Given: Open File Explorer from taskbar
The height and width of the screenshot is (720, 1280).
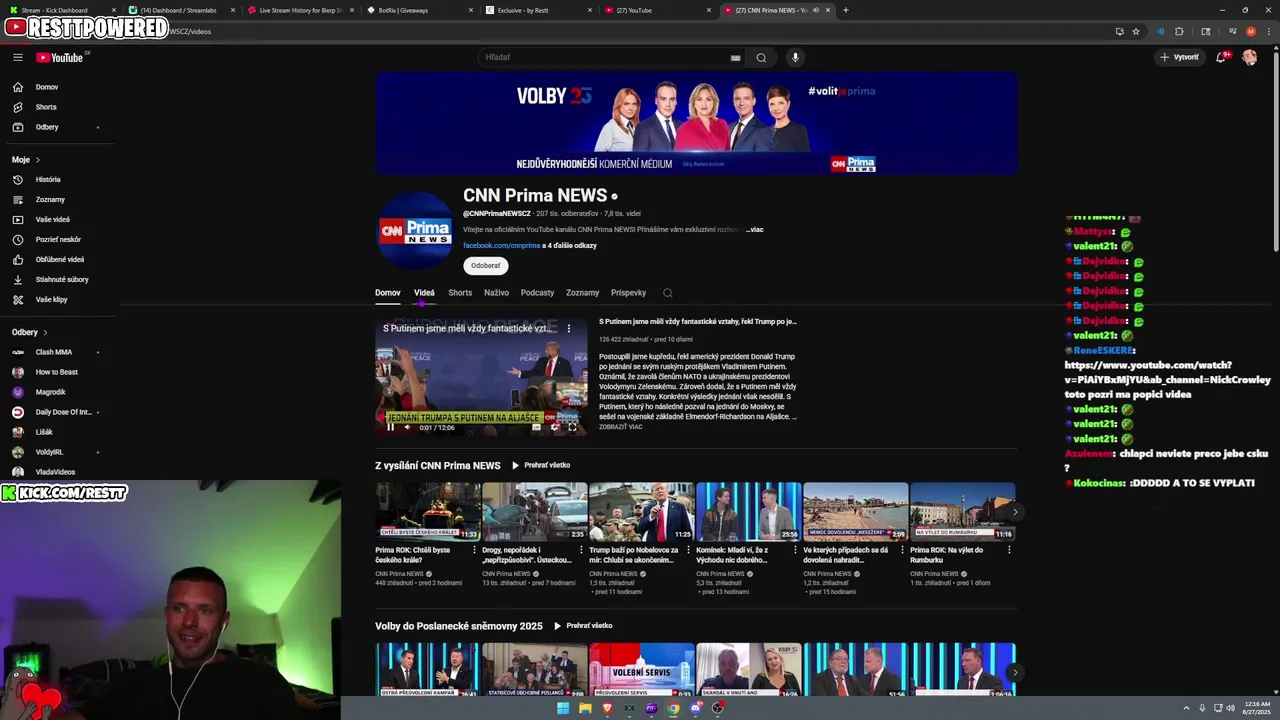Looking at the screenshot, I should [x=585, y=708].
